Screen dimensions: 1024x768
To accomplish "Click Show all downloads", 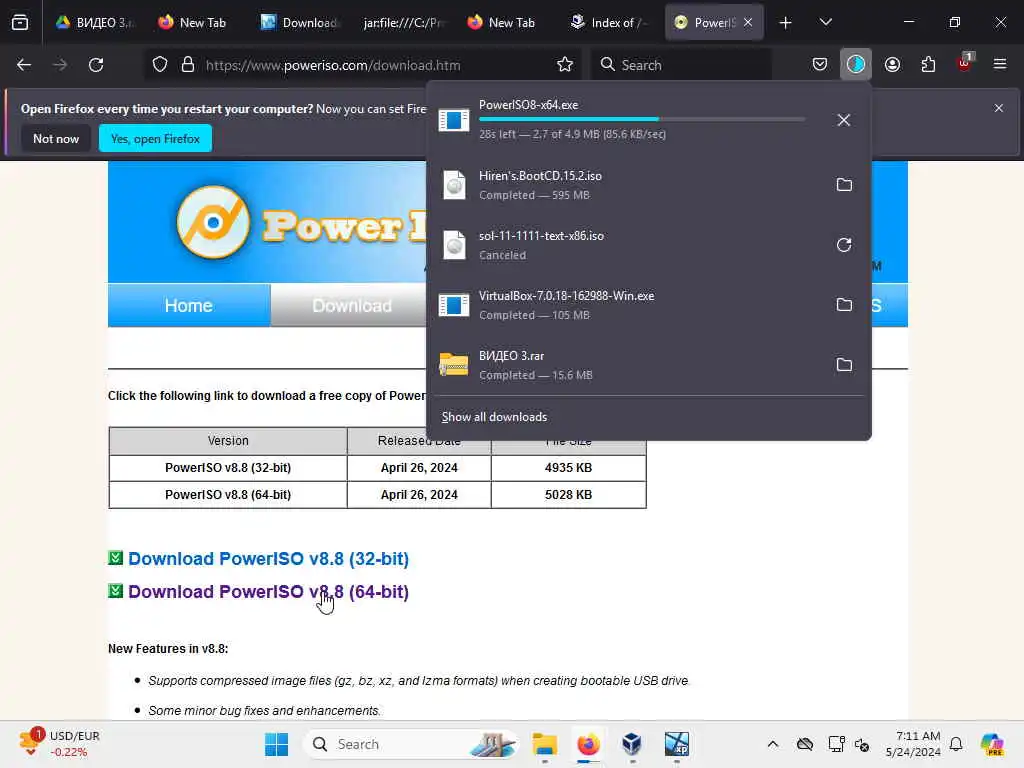I will coord(494,417).
